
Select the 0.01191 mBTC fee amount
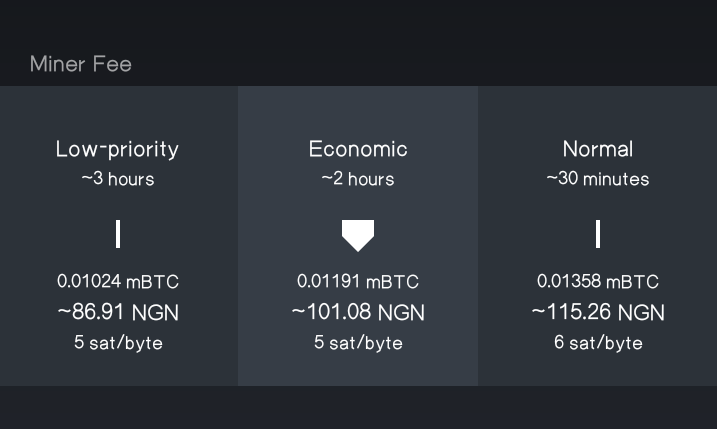click(358, 281)
